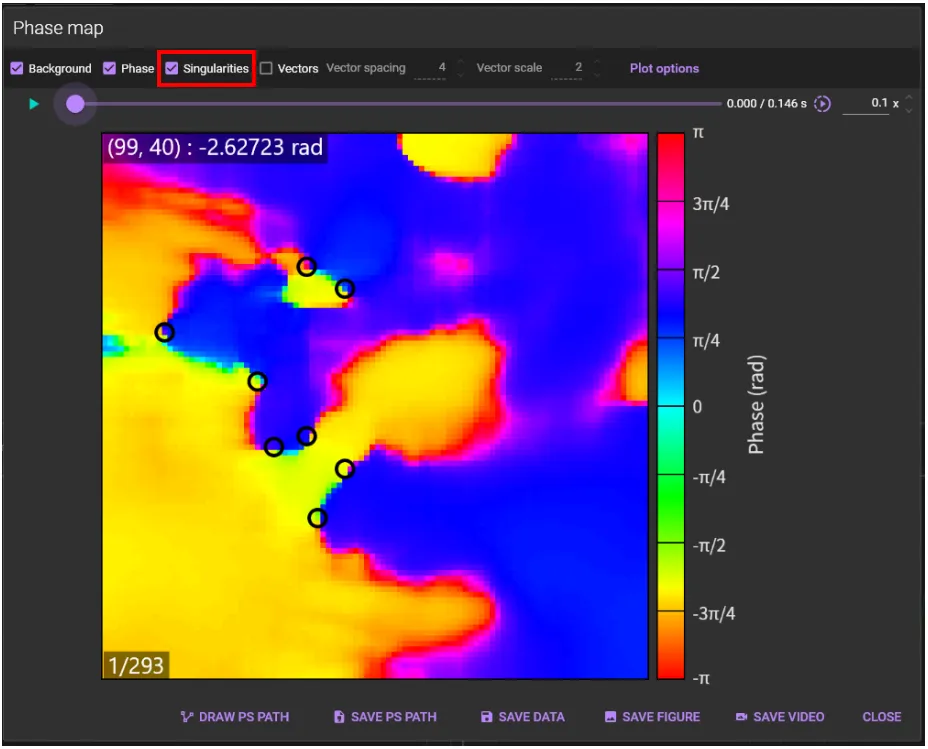Click the playback speed icon beside the time
Viewport: 928px width, 749px height.
[x=822, y=104]
